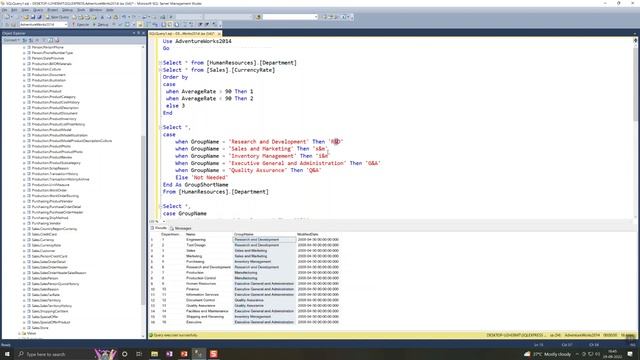Click the Sales.SalesTerritory table icon
This screenshot has width=640, height=360.
point(29,300)
